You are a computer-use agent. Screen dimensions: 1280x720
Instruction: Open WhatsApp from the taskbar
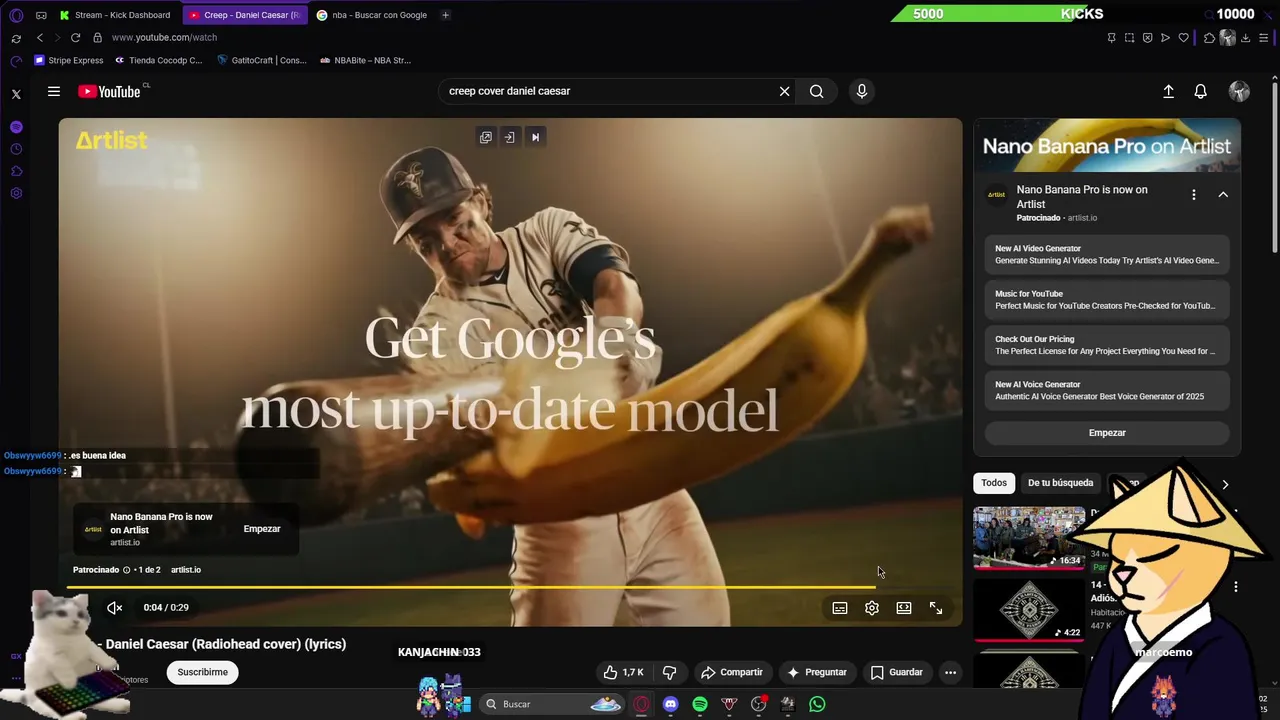point(817,704)
